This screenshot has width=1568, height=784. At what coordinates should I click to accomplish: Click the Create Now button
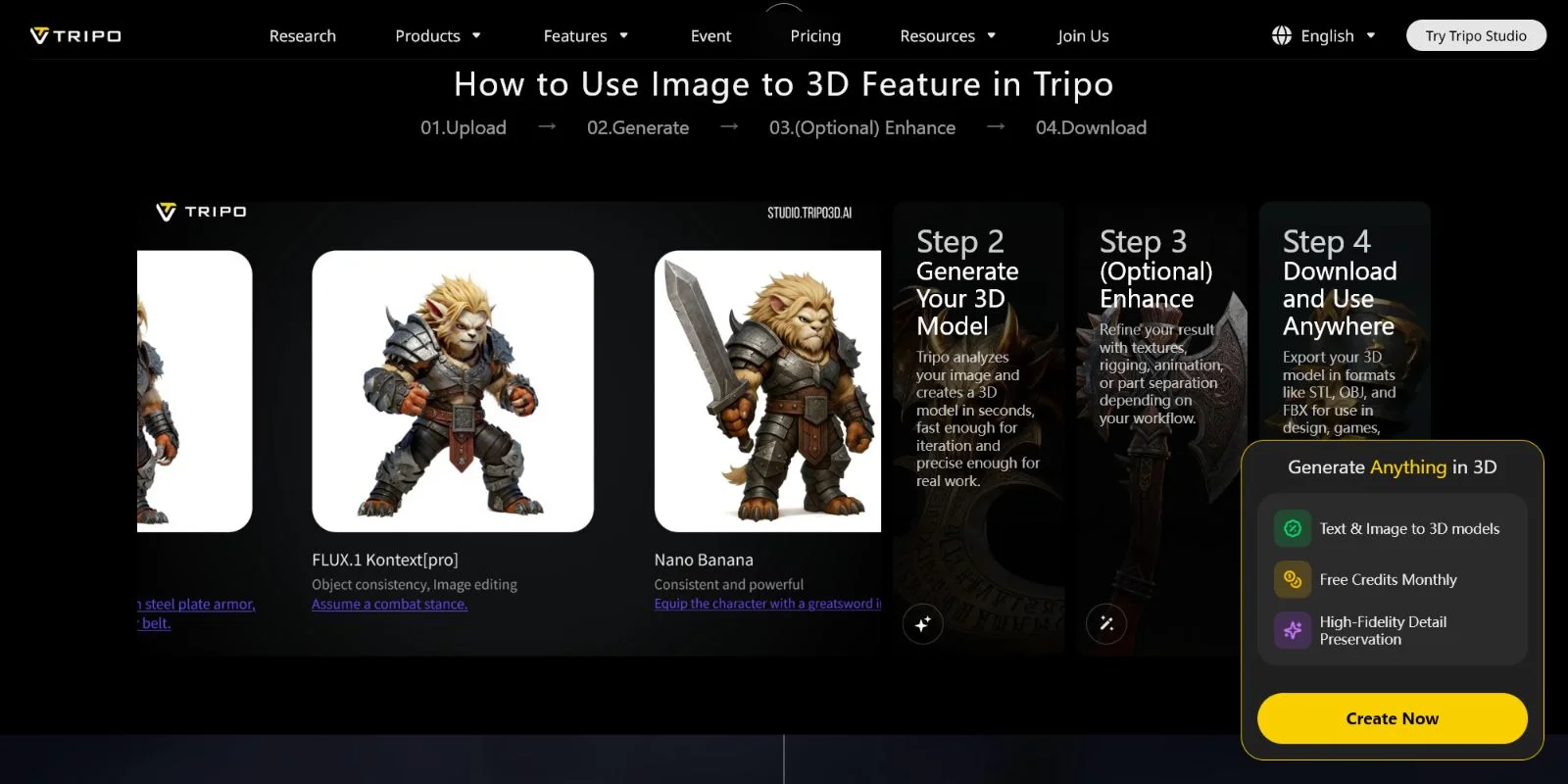pos(1392,718)
